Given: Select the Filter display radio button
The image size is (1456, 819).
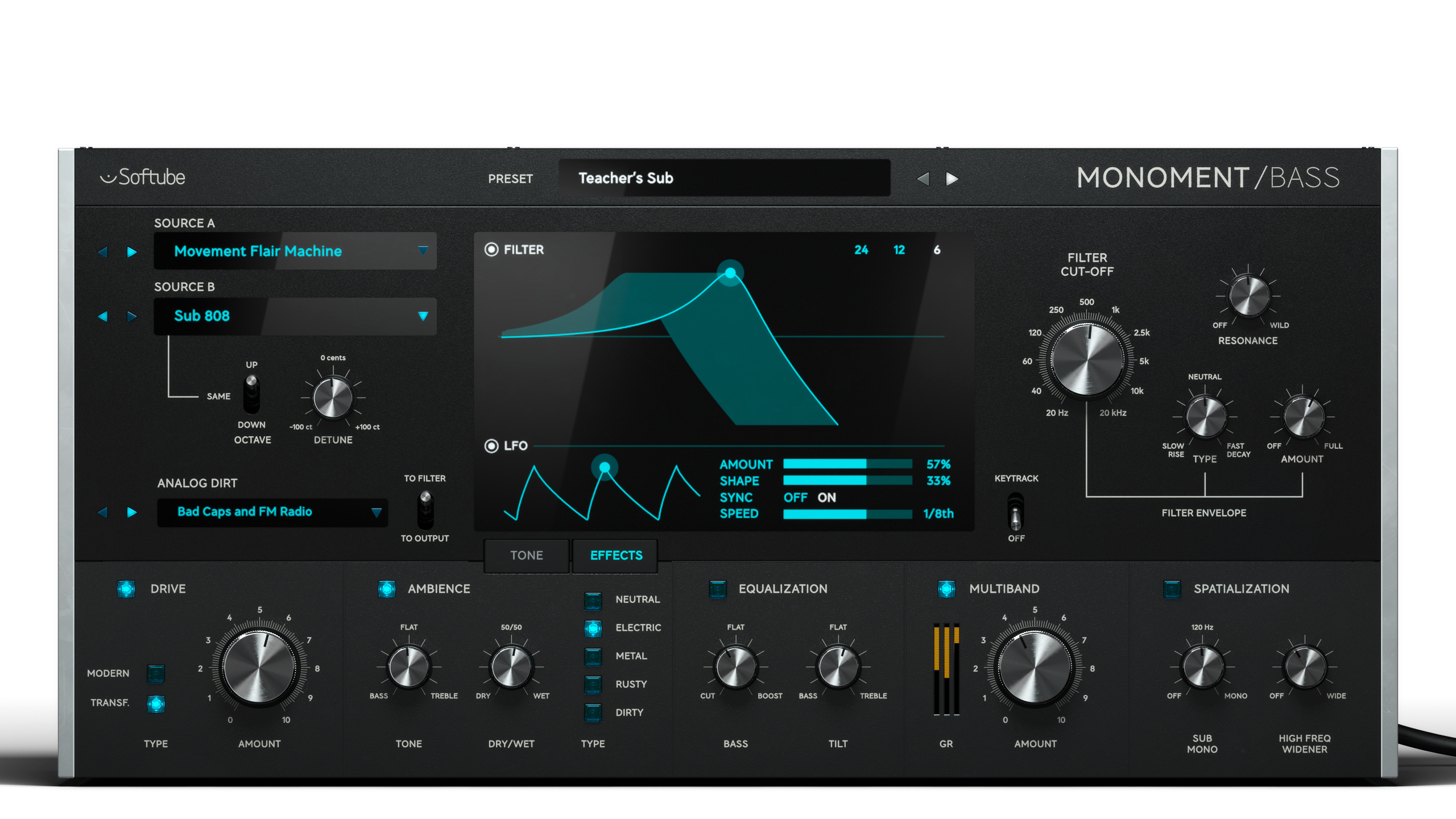Looking at the screenshot, I should (x=491, y=250).
